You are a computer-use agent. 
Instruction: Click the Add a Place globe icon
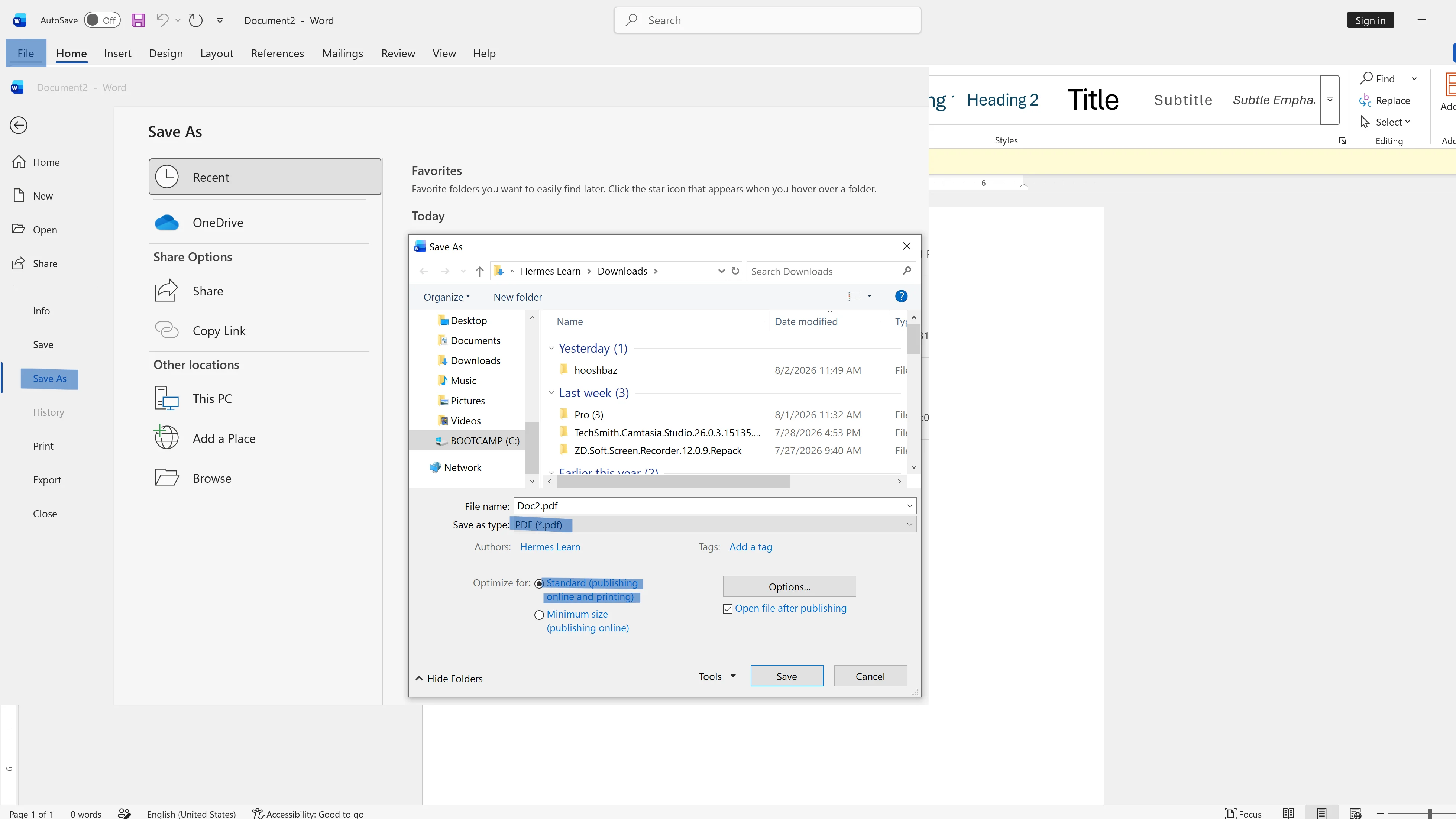pyautogui.click(x=167, y=437)
